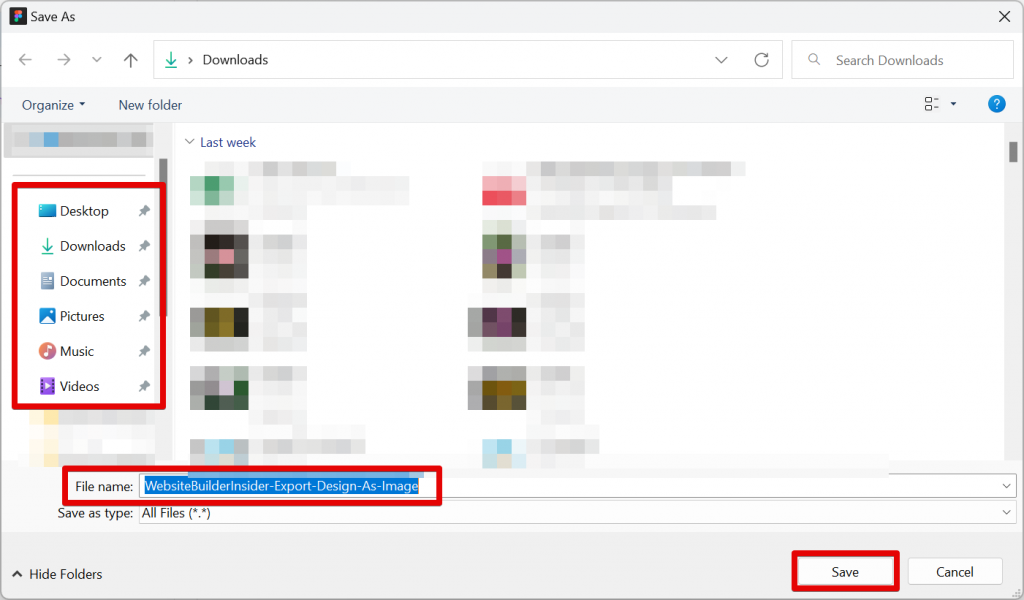1024x600 pixels.
Task: Unpin the Downloads quick access pin
Action: point(144,246)
